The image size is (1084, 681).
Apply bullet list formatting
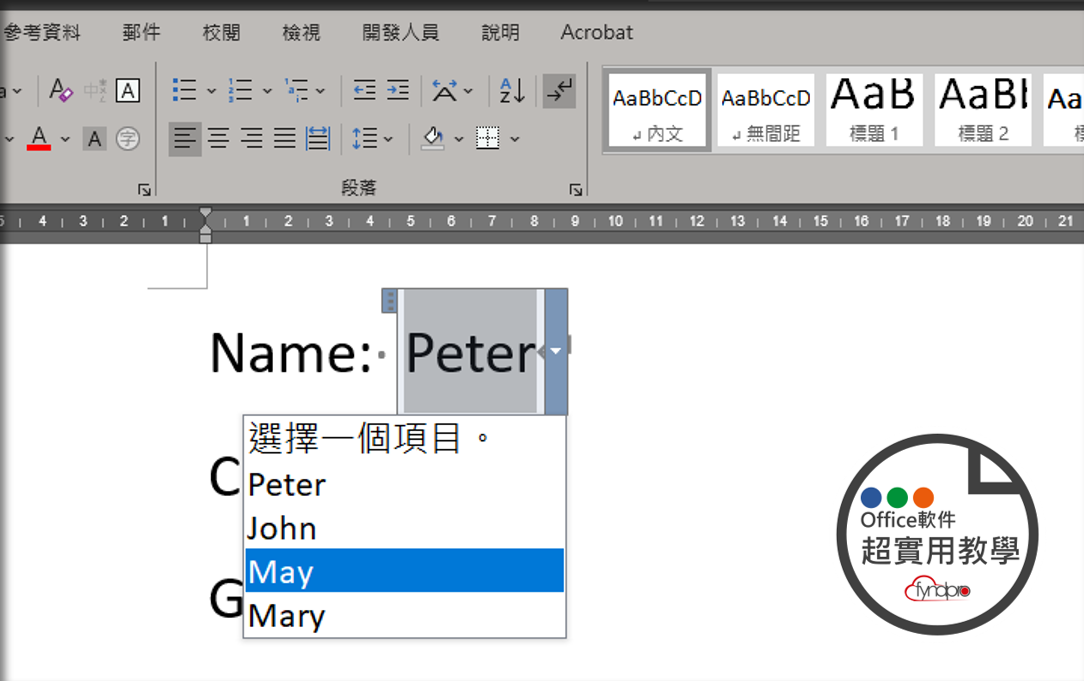pyautogui.click(x=185, y=91)
